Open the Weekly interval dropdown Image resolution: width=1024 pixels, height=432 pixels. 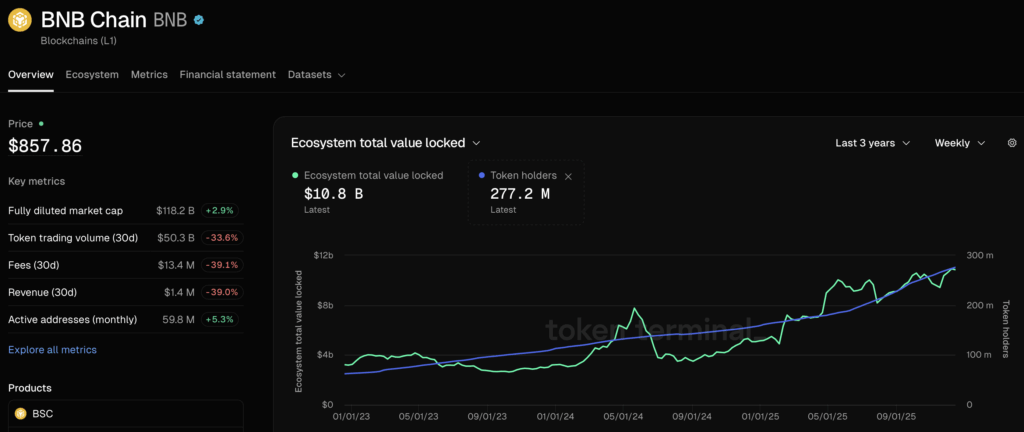pos(959,143)
